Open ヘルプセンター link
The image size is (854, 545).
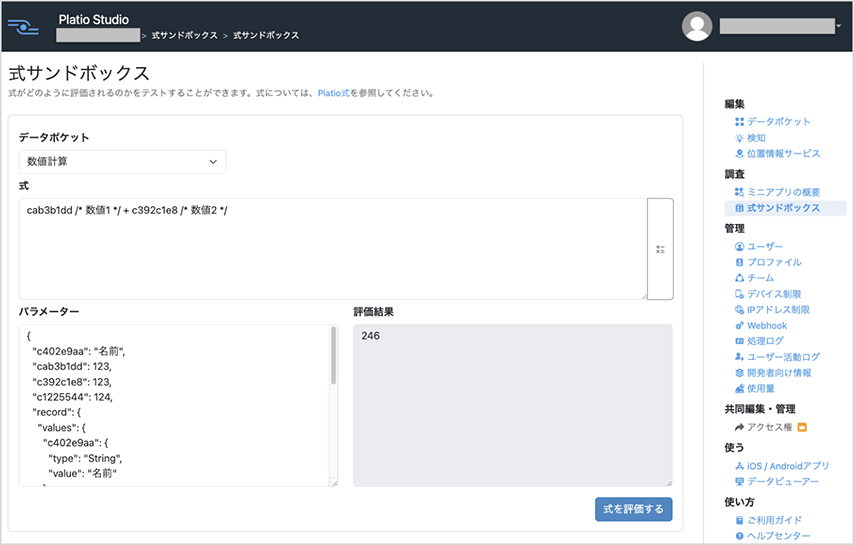778,536
